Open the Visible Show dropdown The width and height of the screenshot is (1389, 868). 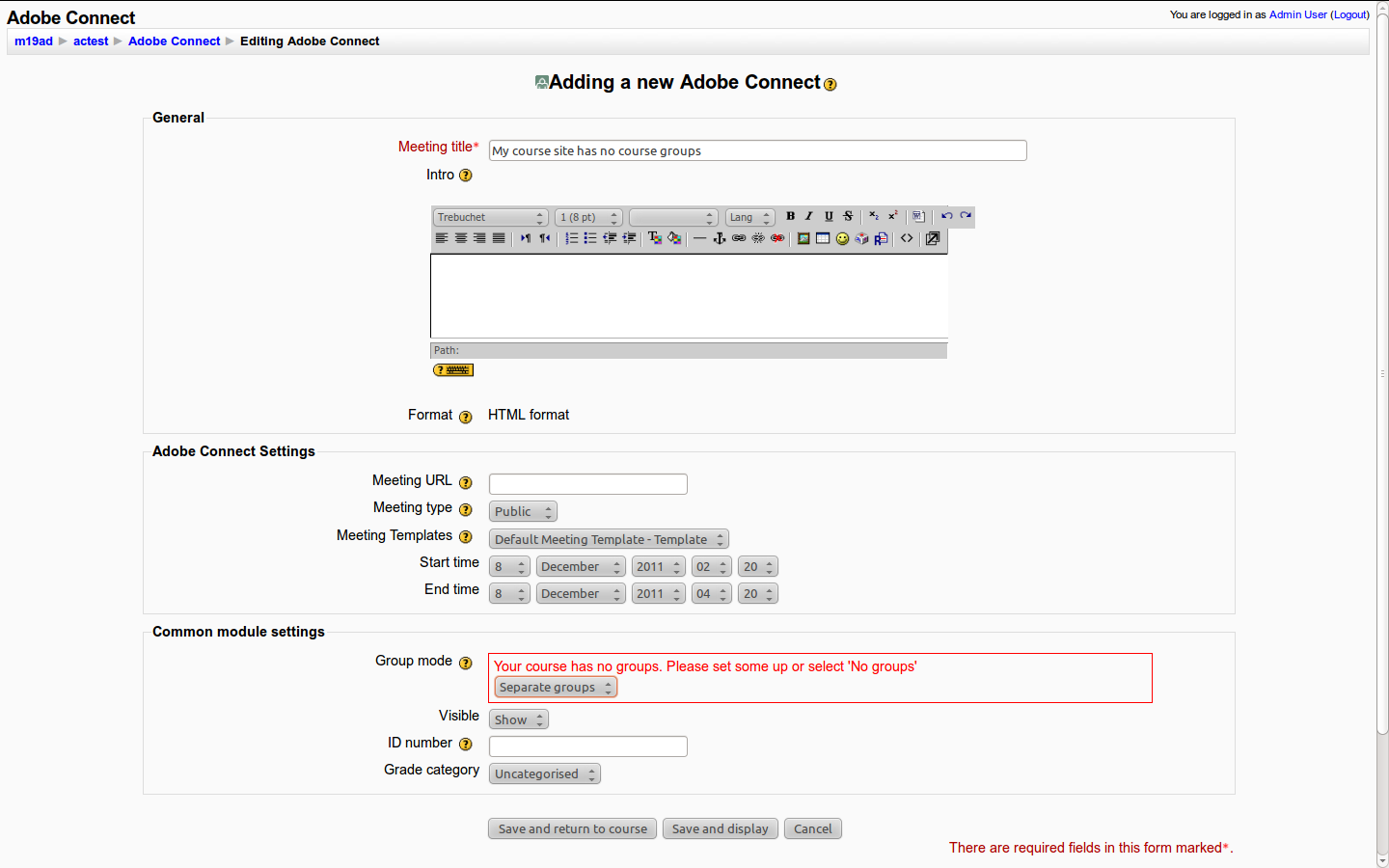click(519, 719)
